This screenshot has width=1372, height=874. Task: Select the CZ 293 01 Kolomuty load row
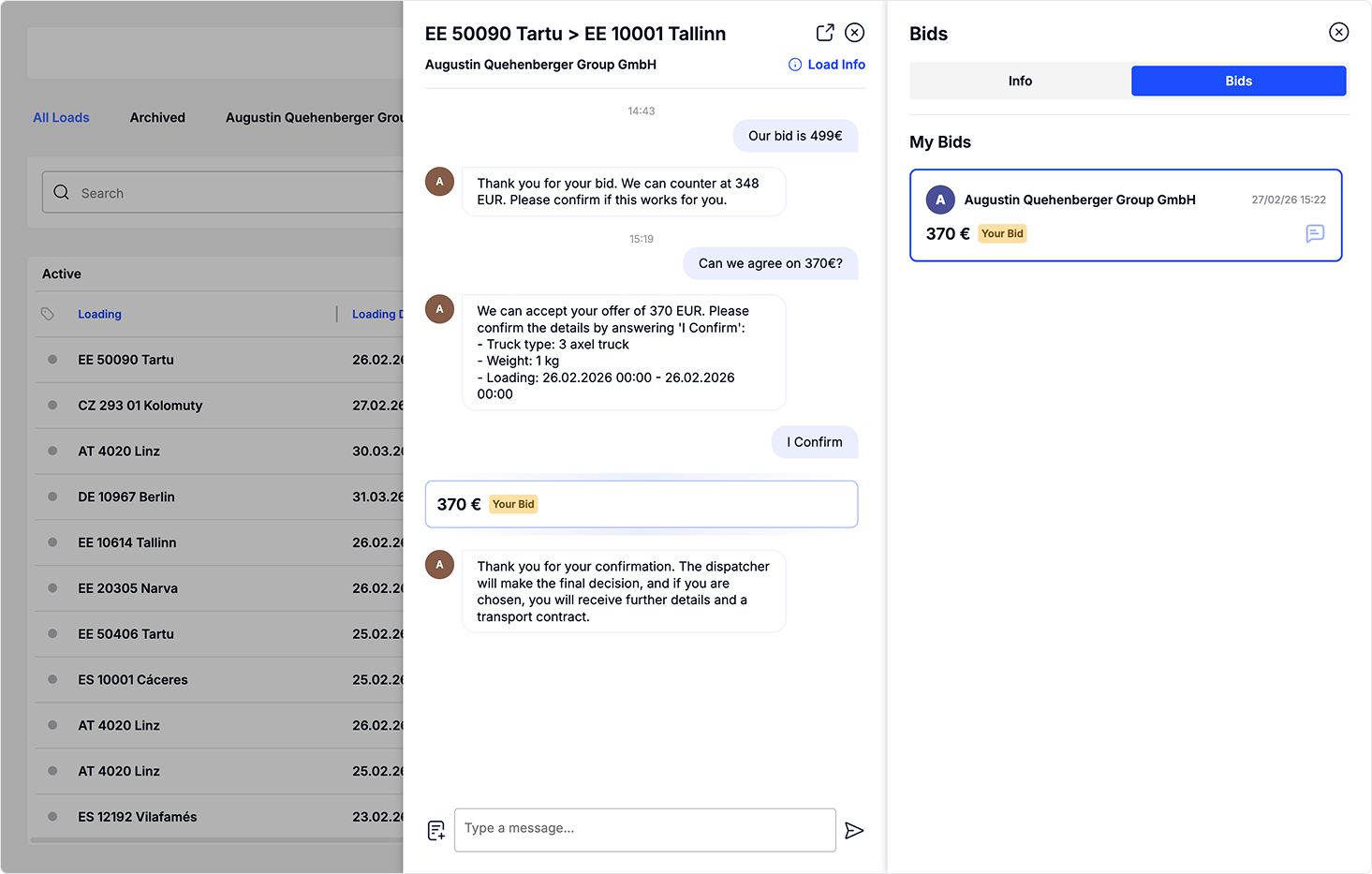pyautogui.click(x=140, y=406)
